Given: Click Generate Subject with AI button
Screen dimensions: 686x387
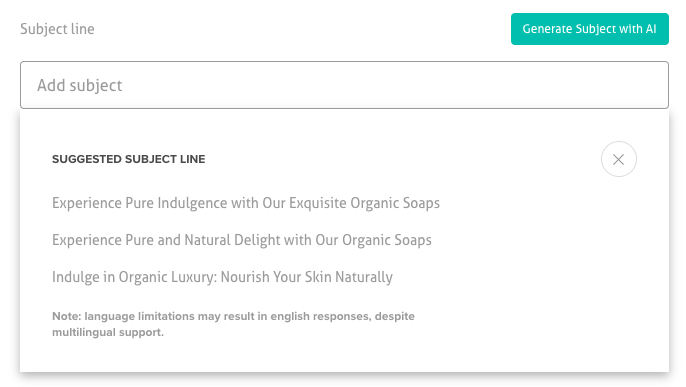Looking at the screenshot, I should click(x=589, y=29).
